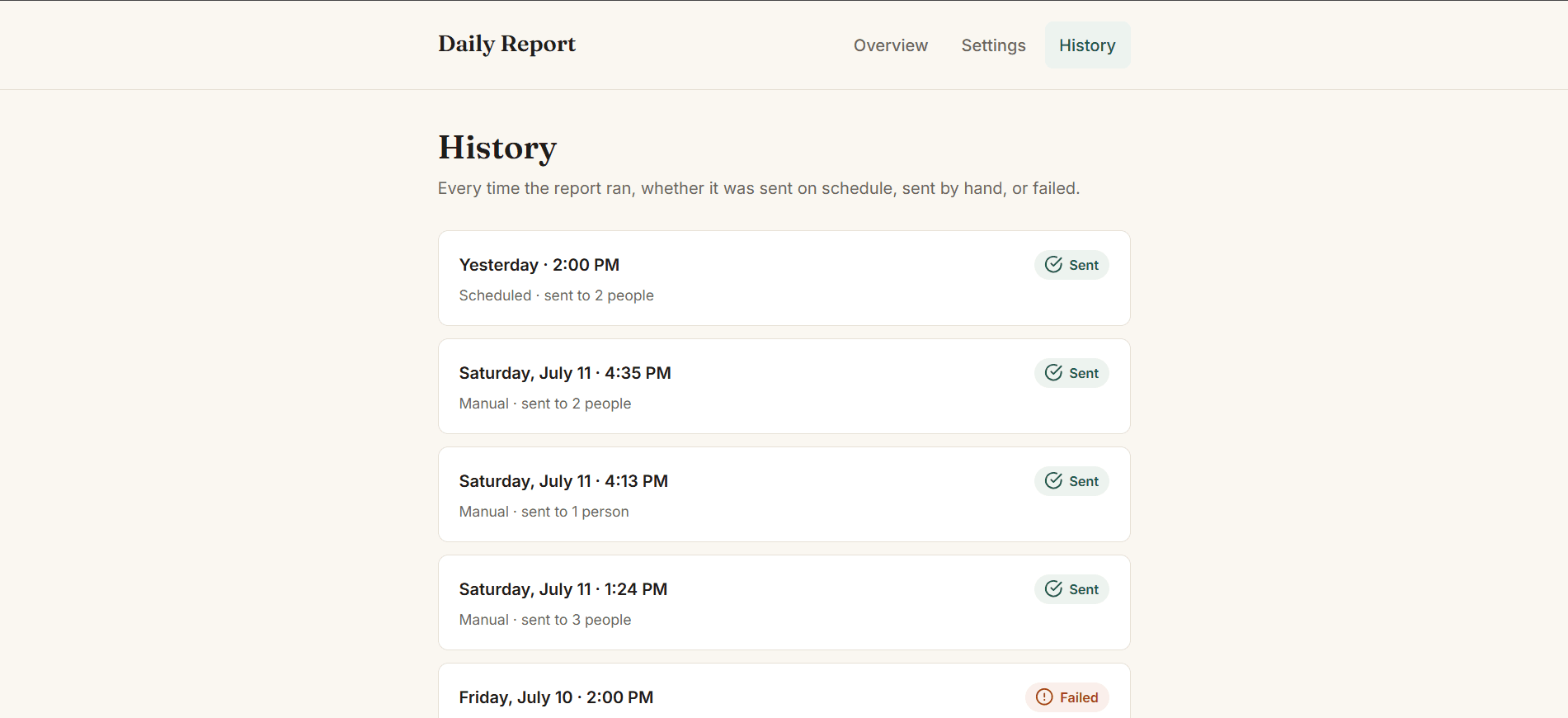This screenshot has width=1568, height=718.
Task: Click the Sent label on 4:13 PM entry
Action: click(x=1084, y=481)
